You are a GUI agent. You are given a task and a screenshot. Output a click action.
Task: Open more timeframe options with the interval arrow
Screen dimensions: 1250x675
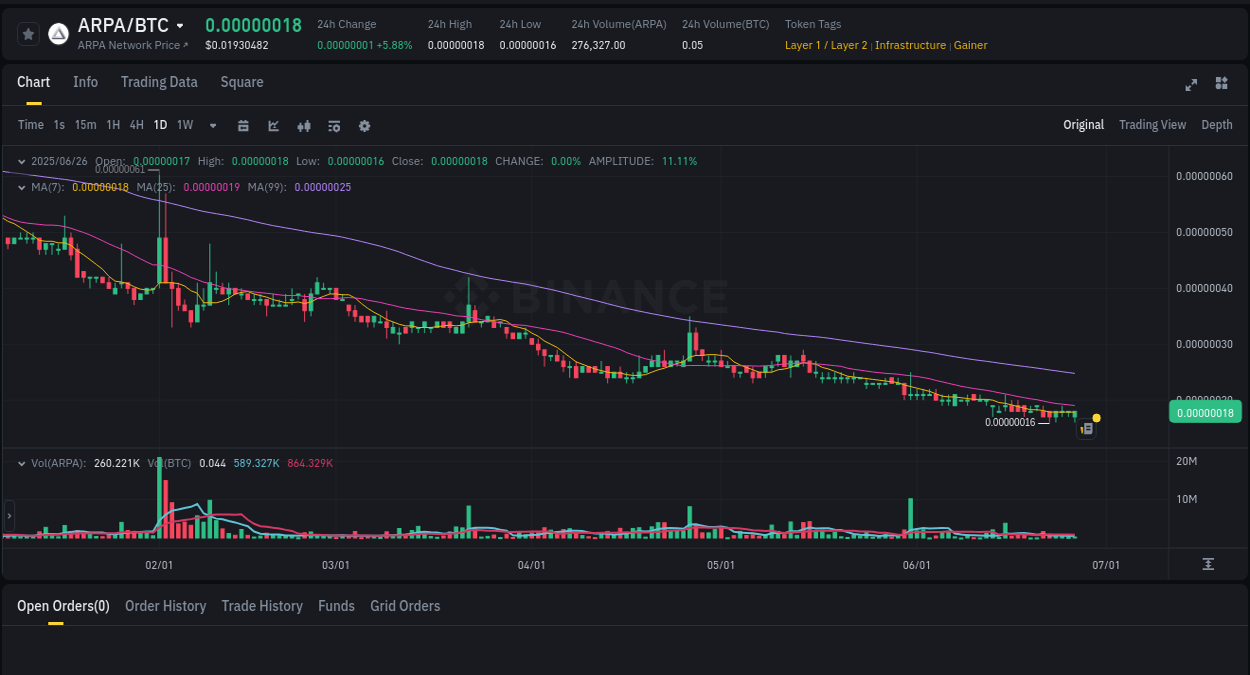coord(212,125)
